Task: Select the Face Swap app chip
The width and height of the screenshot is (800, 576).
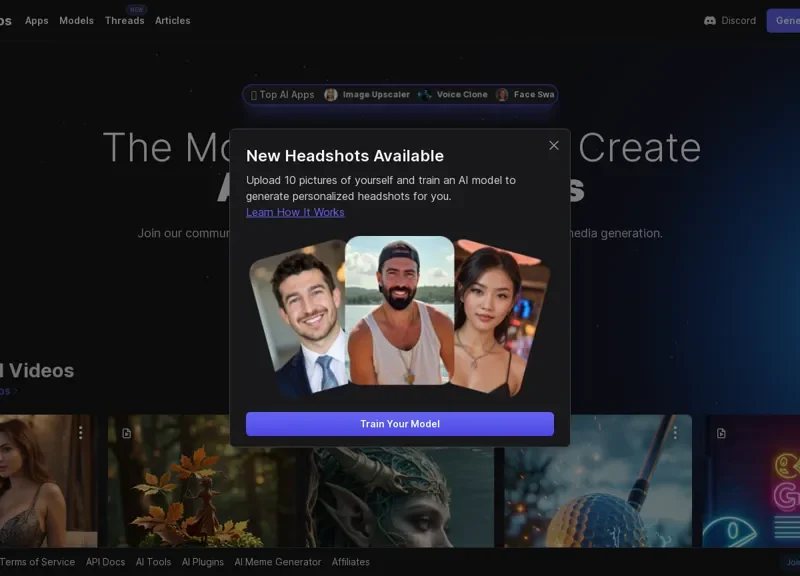Action: (526, 94)
